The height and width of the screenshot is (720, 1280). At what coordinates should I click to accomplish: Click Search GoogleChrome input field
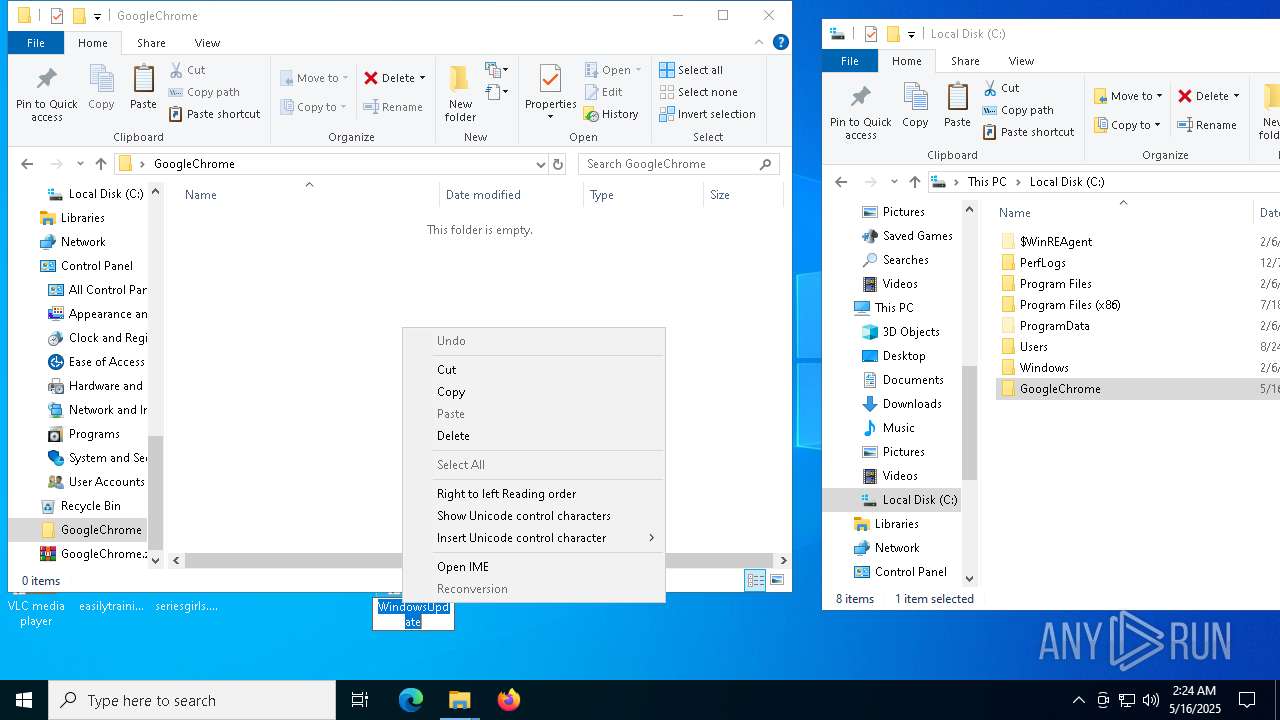[x=678, y=164]
